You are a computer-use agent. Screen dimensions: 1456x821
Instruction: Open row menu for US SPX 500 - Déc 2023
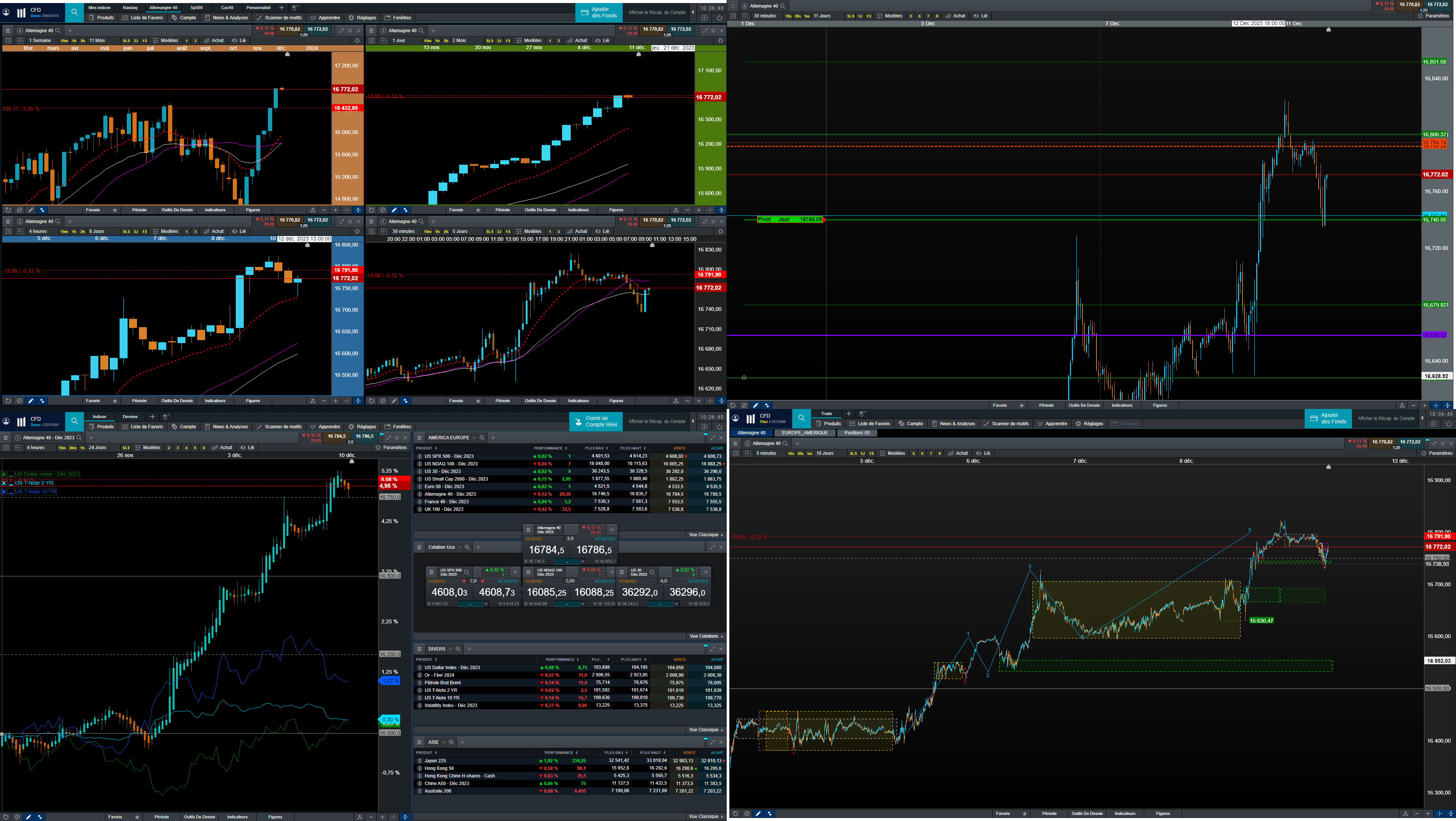point(419,456)
